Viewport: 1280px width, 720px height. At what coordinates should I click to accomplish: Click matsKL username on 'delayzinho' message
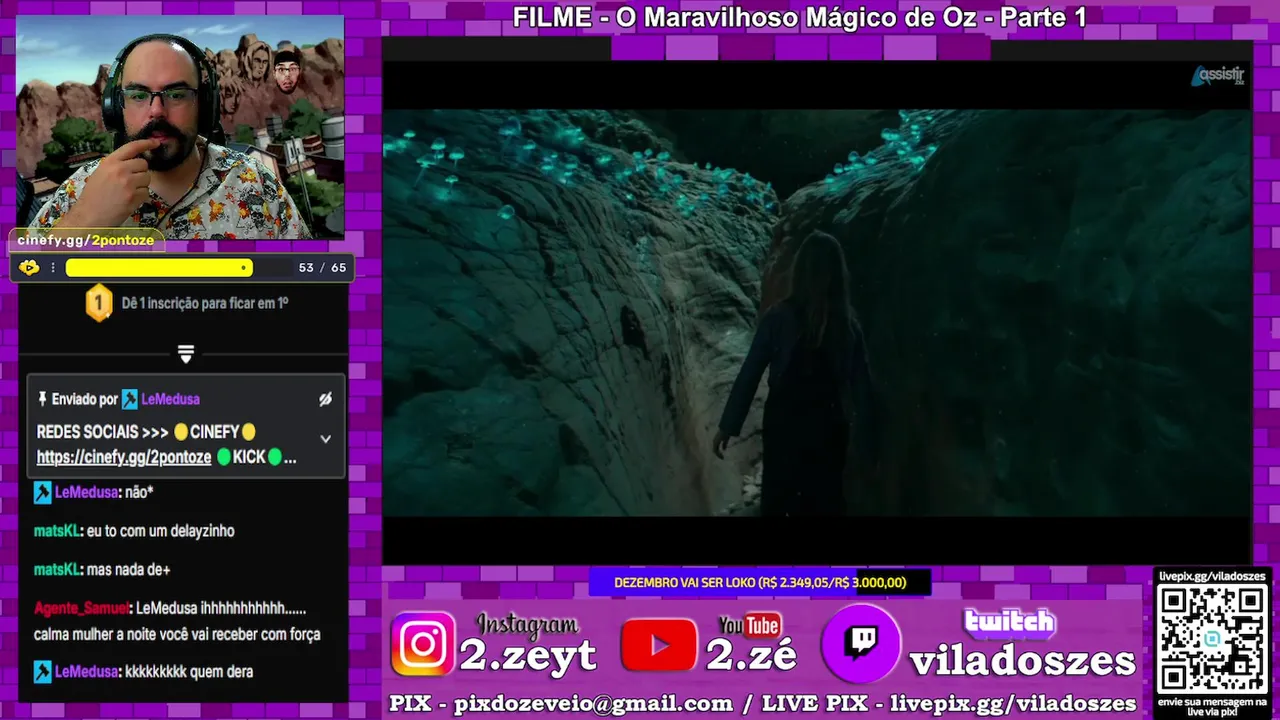[x=56, y=531]
